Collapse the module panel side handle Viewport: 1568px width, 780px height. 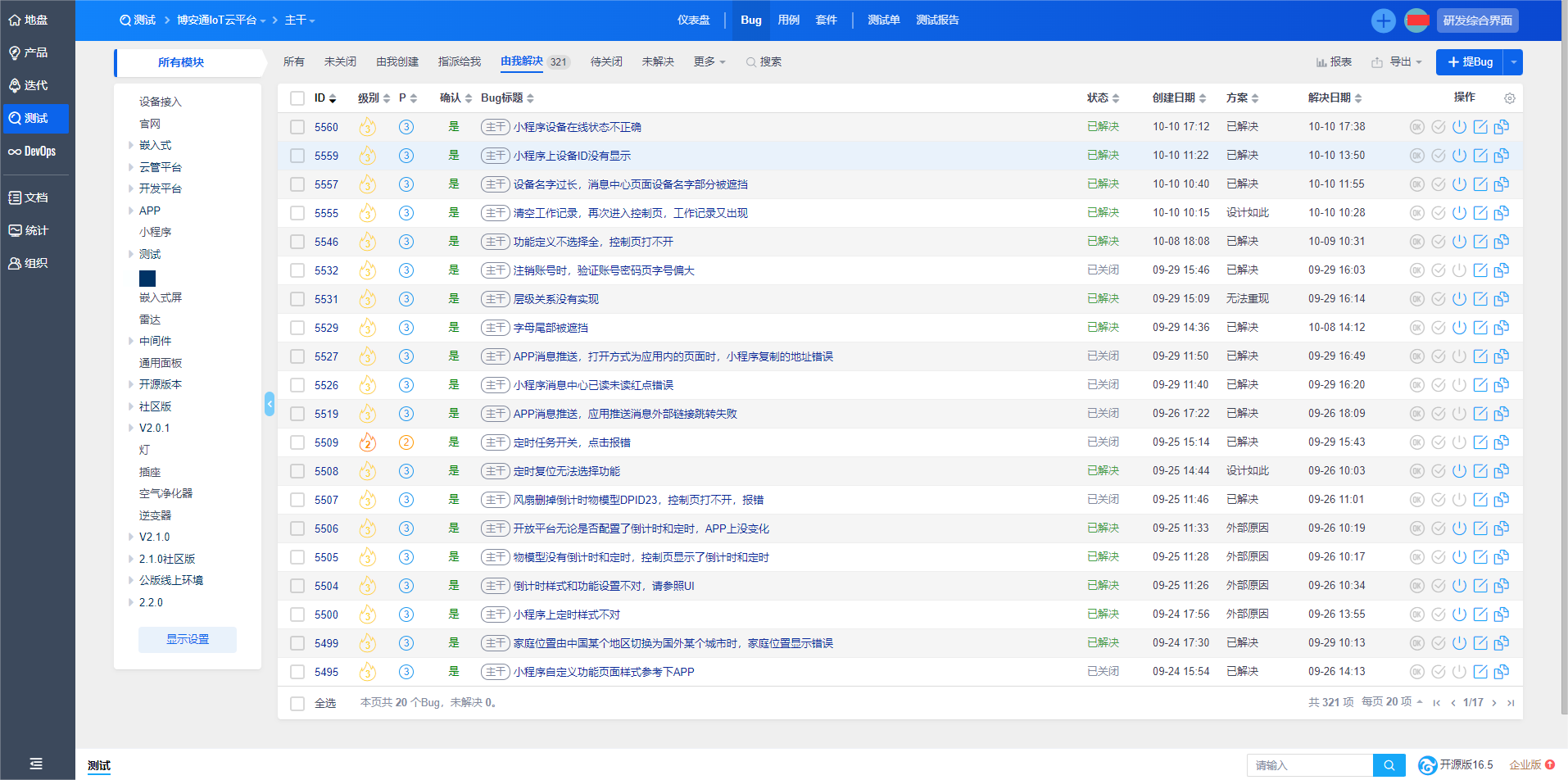[270, 403]
